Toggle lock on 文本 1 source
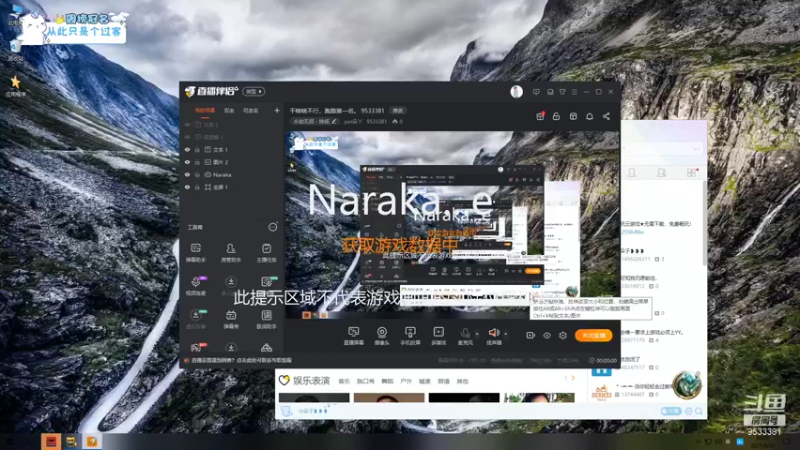 coord(197,150)
